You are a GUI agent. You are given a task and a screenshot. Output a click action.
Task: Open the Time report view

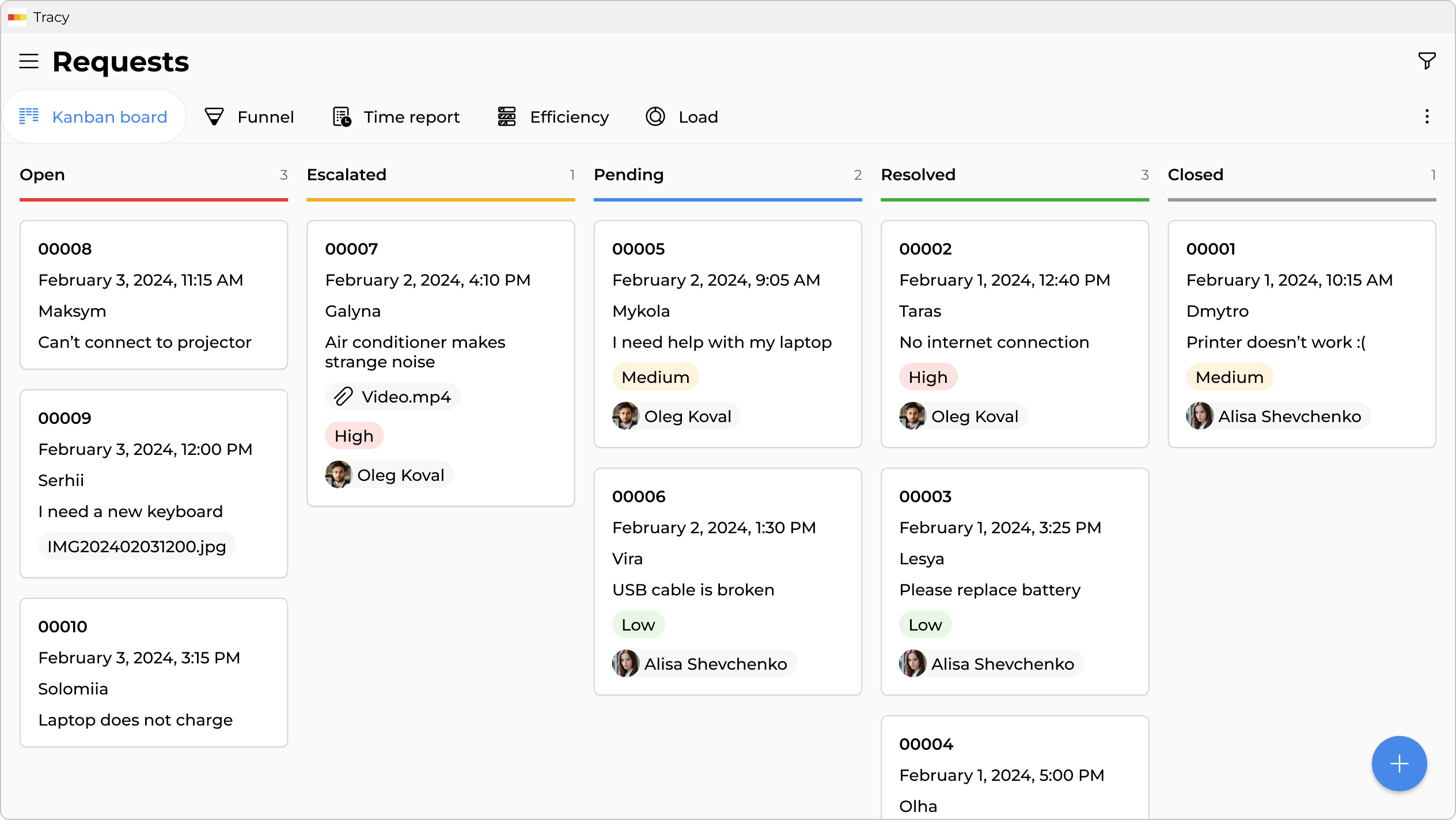(396, 117)
